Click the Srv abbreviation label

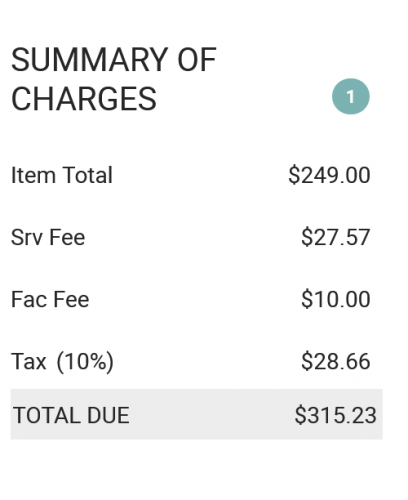coord(25,237)
